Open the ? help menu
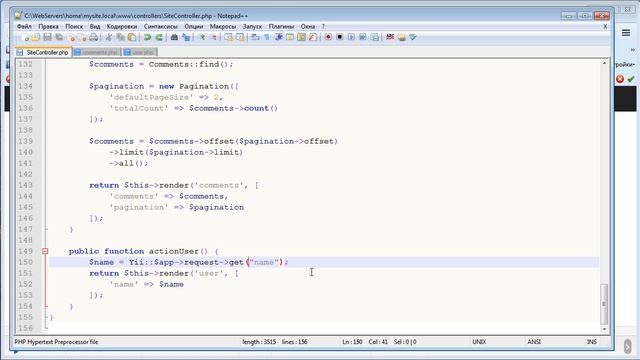The width and height of the screenshot is (640, 360). point(323,27)
